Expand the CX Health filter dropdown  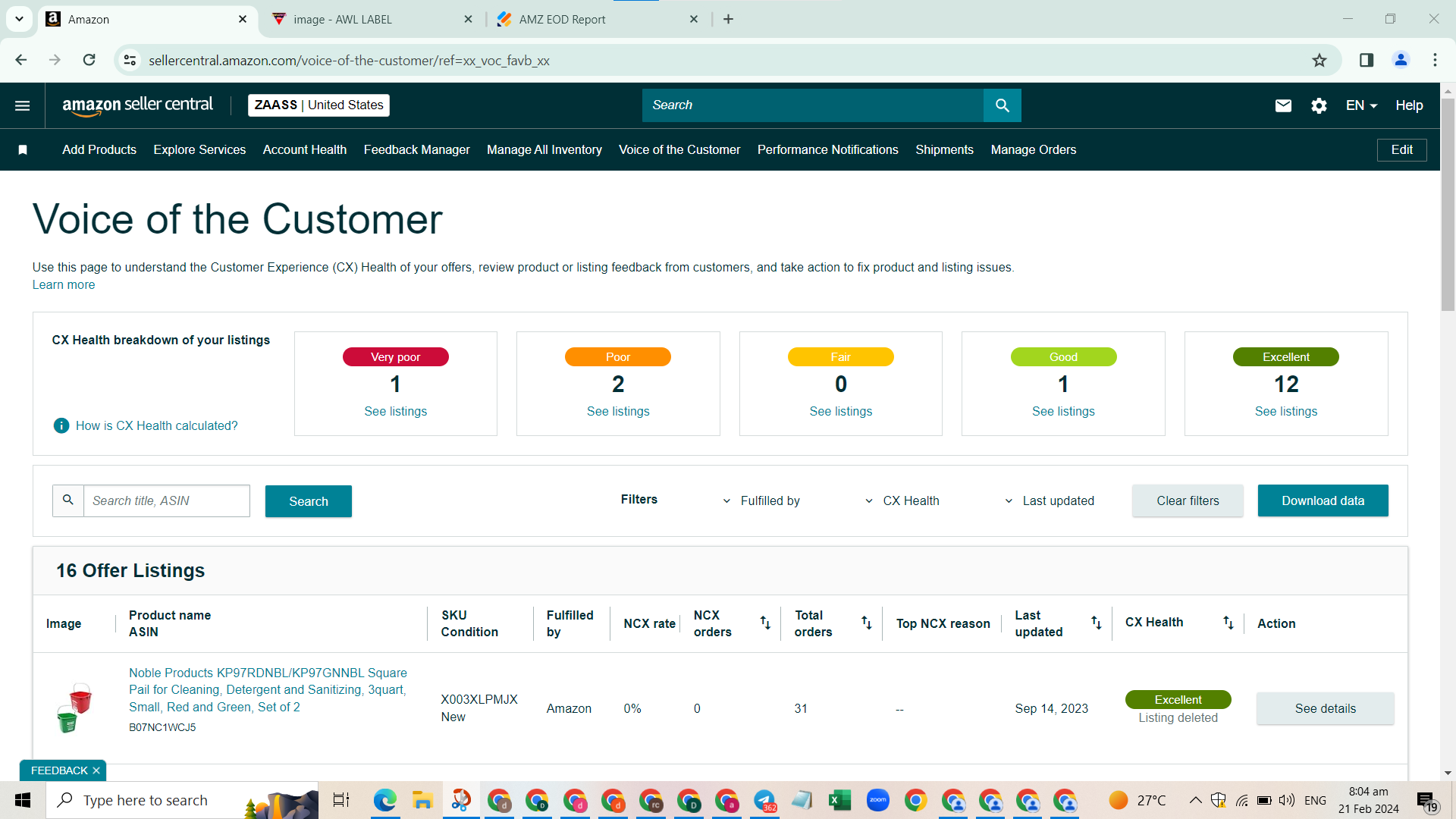(902, 500)
